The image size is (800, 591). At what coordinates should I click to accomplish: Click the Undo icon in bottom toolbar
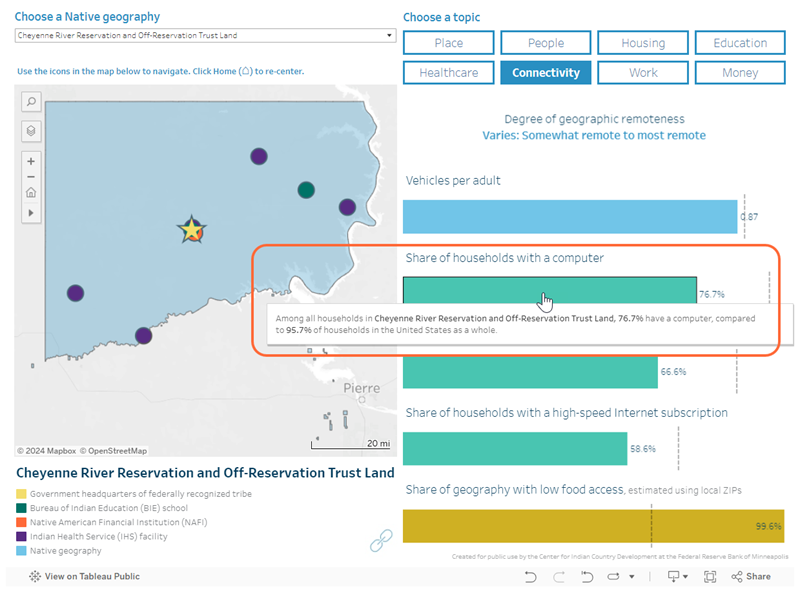(x=530, y=576)
